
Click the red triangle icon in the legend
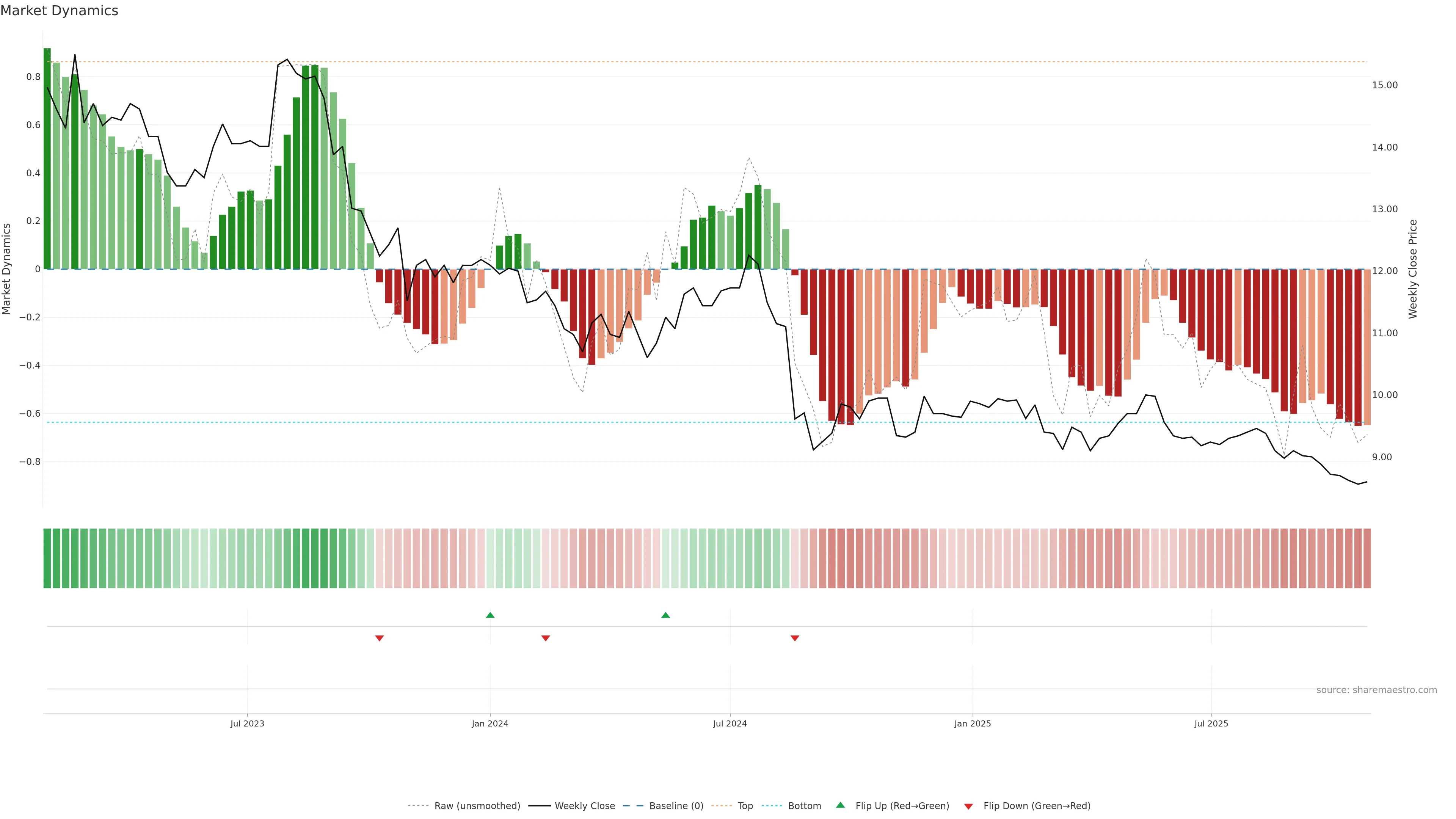pos(968,806)
